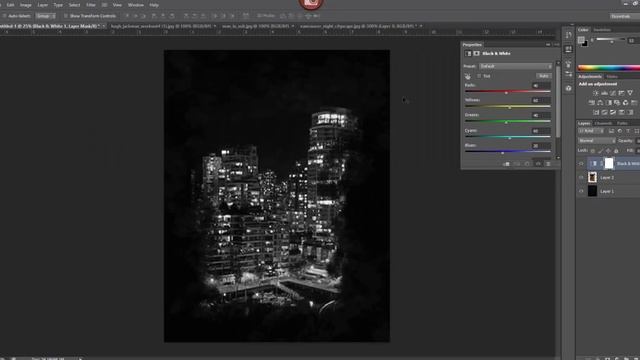This screenshot has width=640, height=360.
Task: Switch to the Paths tab
Action: pyautogui.click(x=622, y=123)
